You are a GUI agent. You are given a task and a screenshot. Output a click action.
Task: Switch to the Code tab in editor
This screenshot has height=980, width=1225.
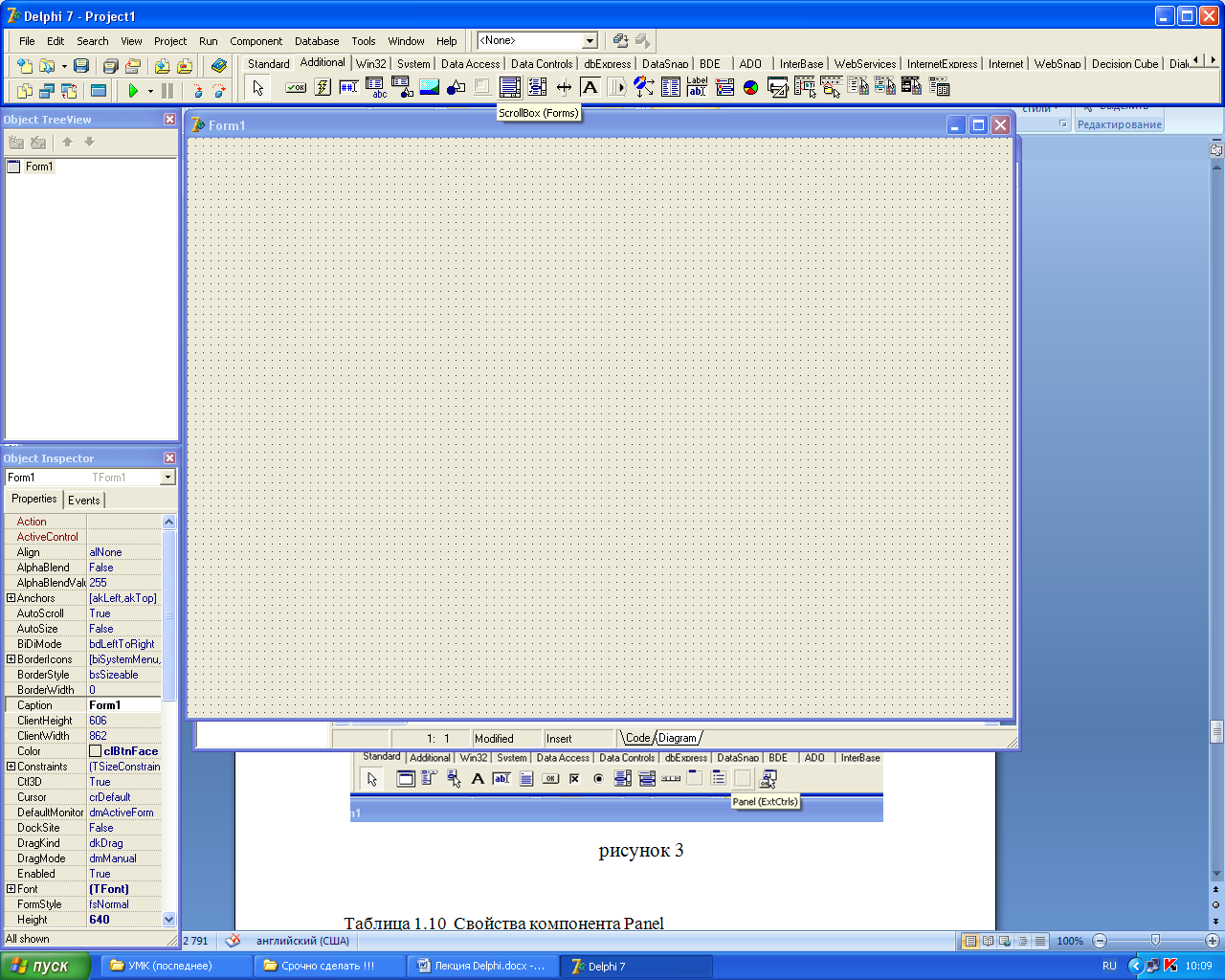[638, 738]
